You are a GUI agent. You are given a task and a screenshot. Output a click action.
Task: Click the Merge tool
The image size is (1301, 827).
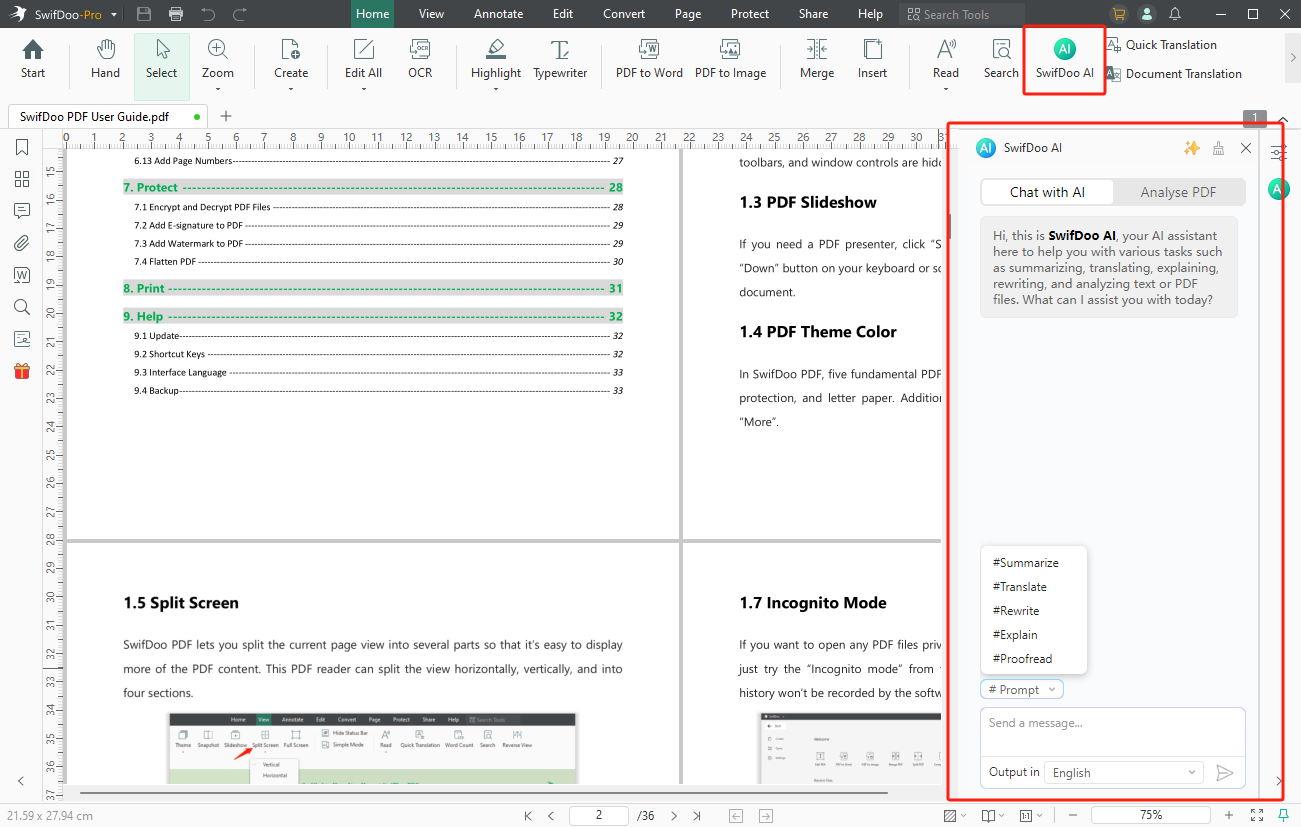pos(817,59)
